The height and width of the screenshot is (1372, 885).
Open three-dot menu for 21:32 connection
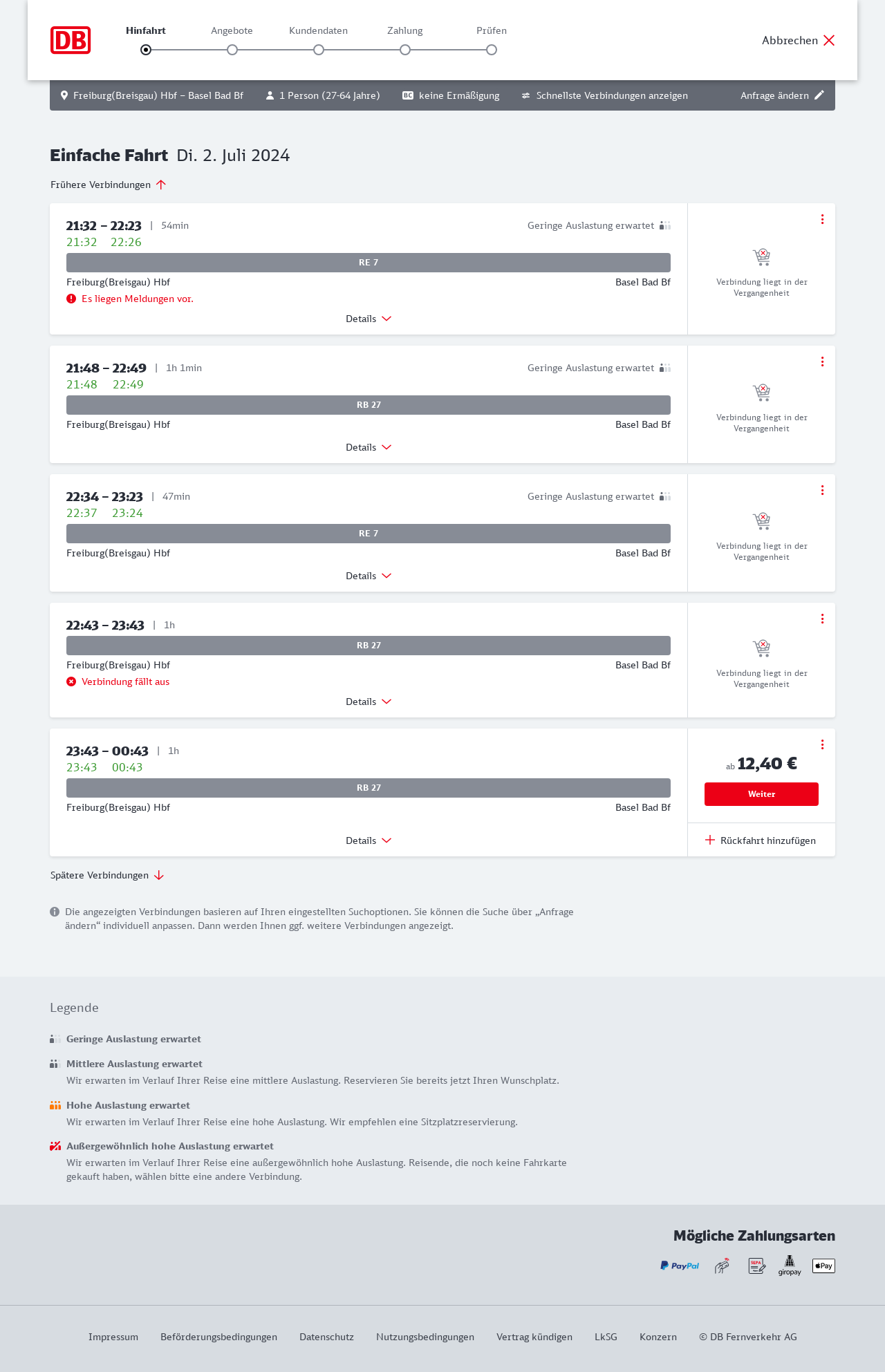(x=822, y=219)
